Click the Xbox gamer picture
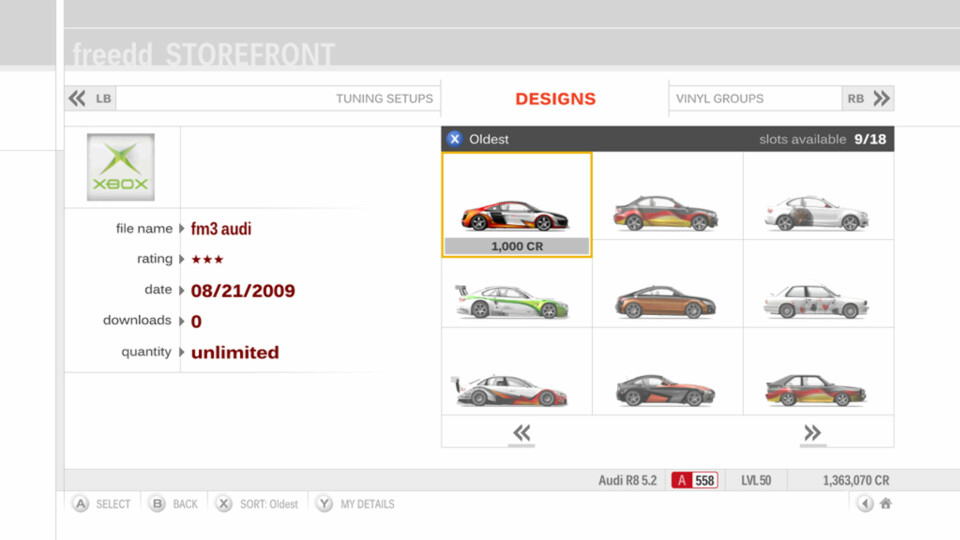The image size is (960, 540). point(121,167)
